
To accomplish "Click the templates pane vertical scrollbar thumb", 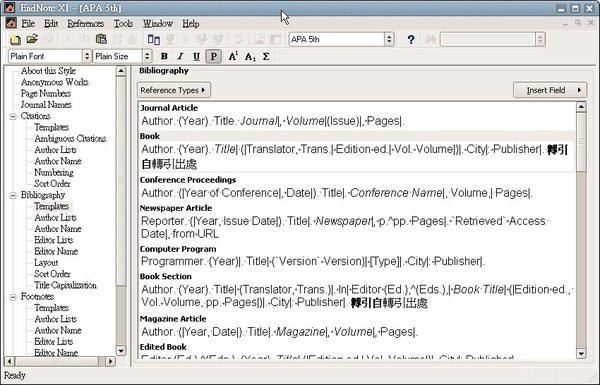I will pos(581,142).
